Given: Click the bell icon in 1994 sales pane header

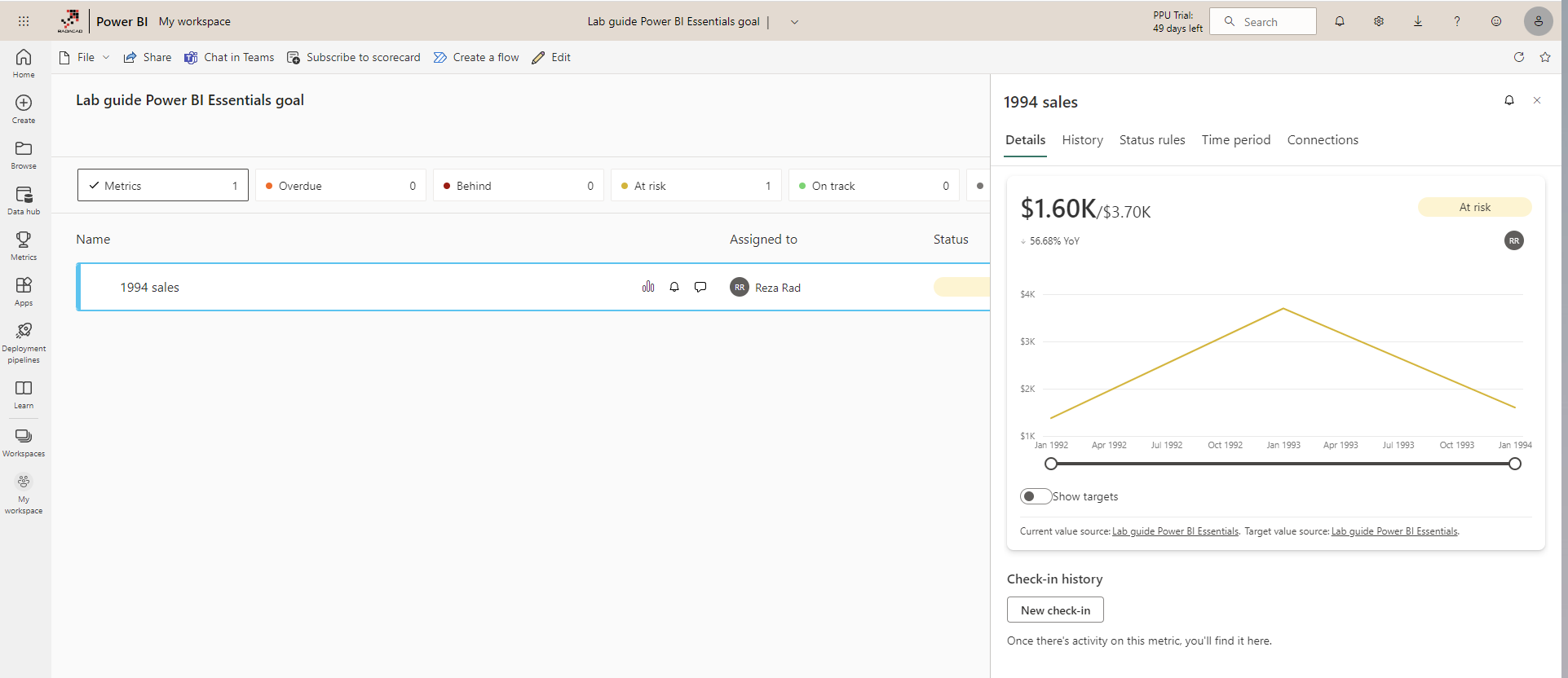Looking at the screenshot, I should (x=1509, y=100).
